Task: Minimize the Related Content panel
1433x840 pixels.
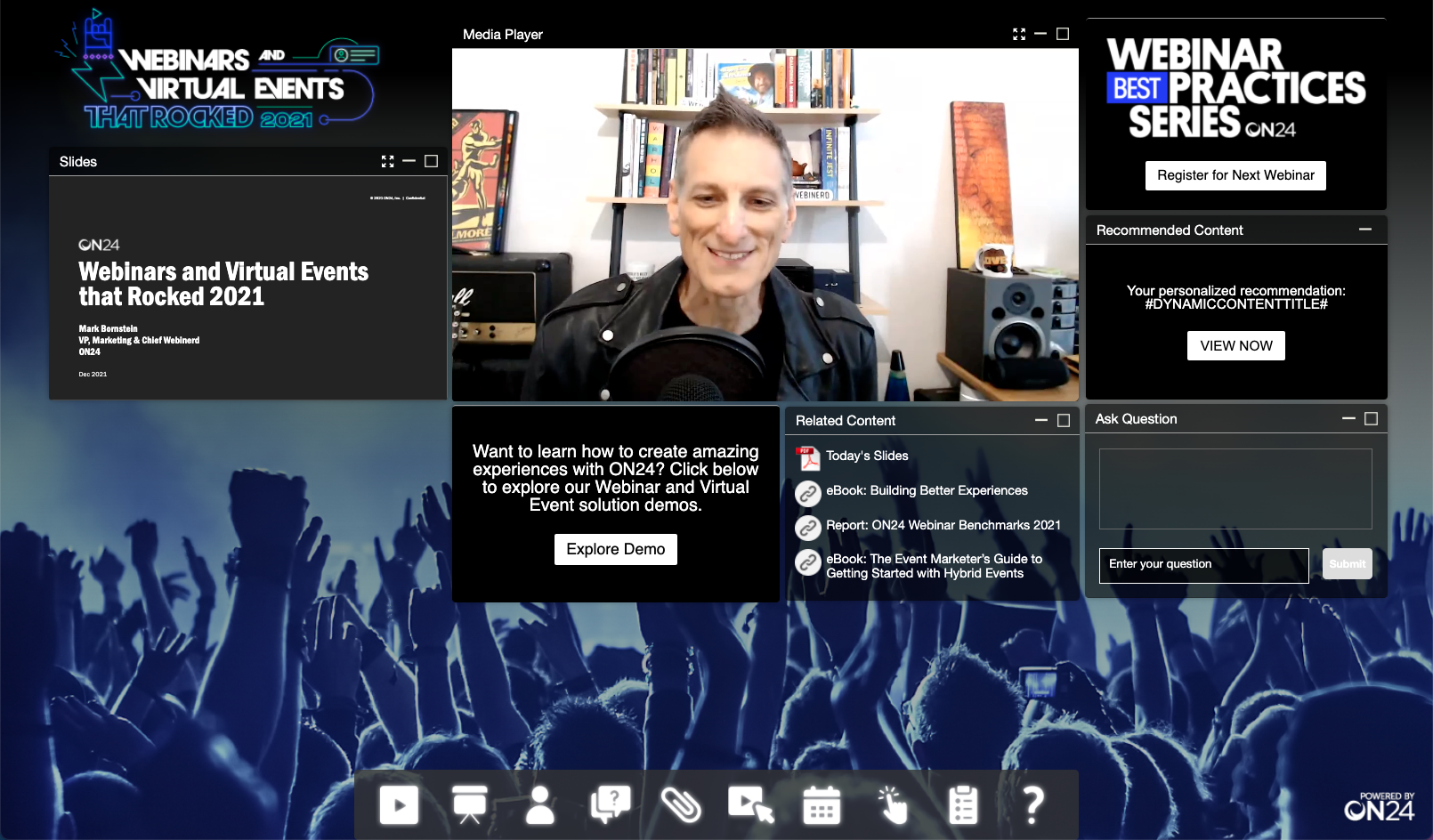Action: click(1041, 420)
